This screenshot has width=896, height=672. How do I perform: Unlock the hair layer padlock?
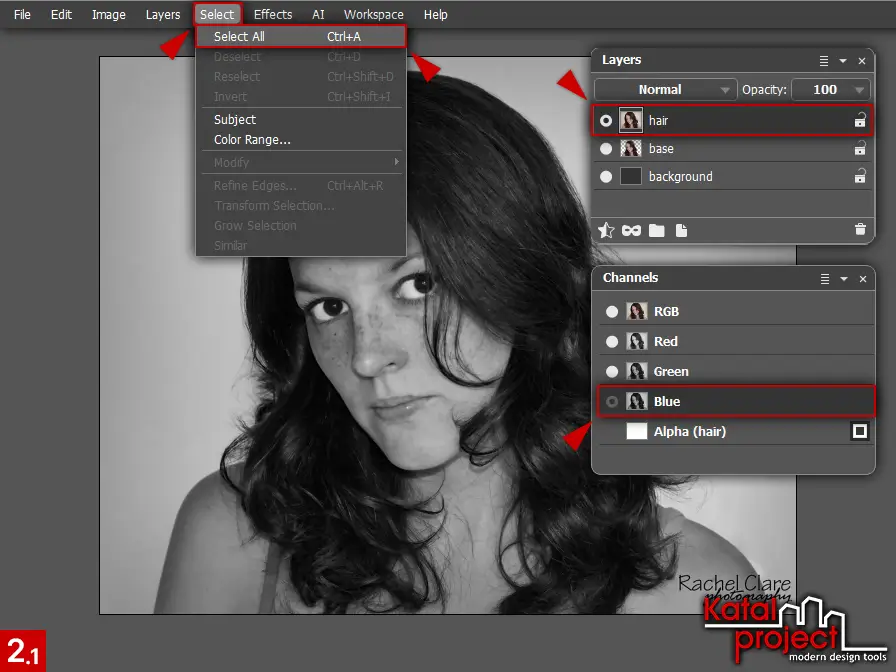(858, 120)
